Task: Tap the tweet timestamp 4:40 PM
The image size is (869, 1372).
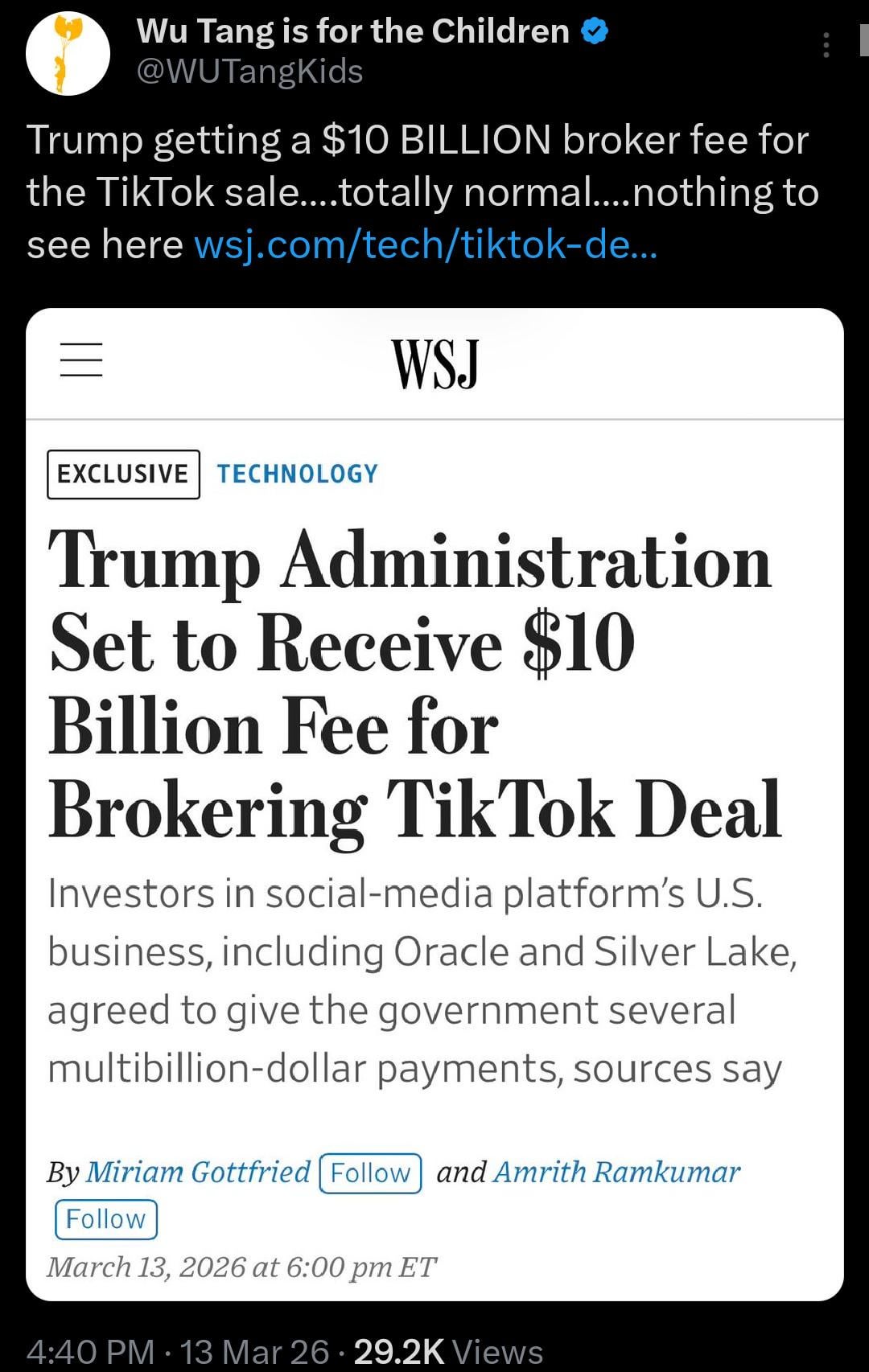Action: click(x=90, y=1351)
